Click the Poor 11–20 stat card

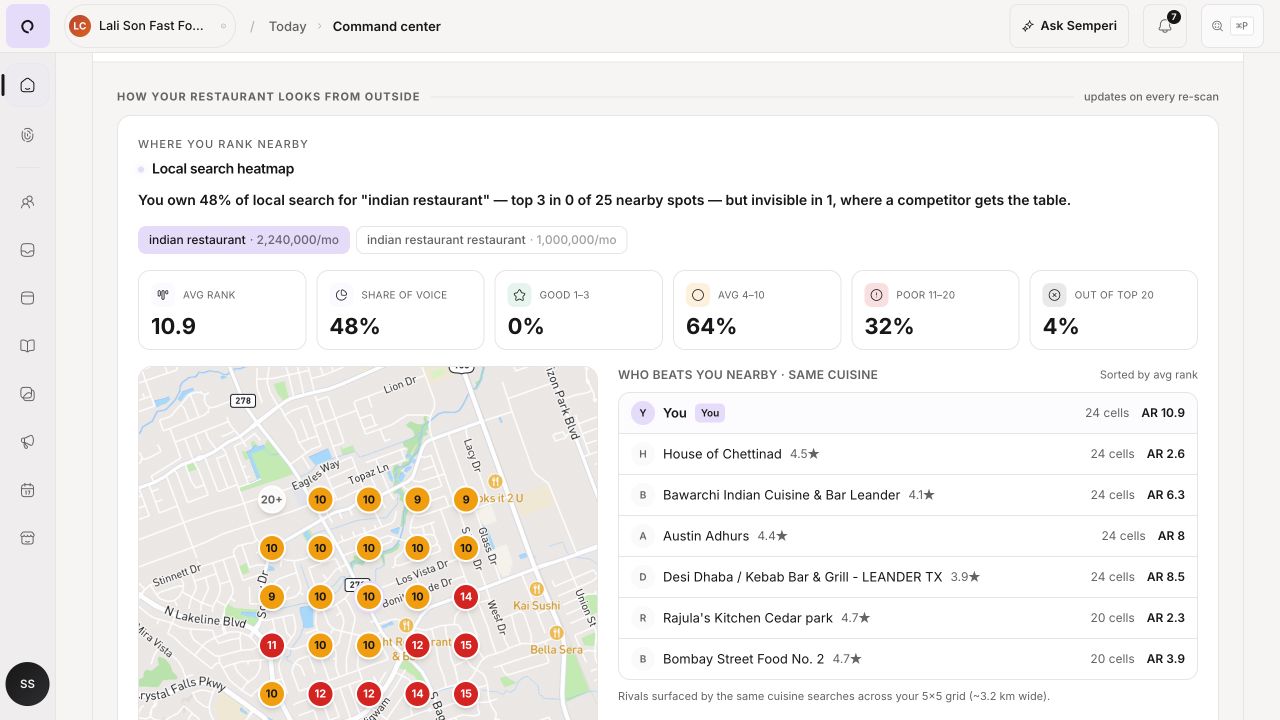tap(935, 310)
